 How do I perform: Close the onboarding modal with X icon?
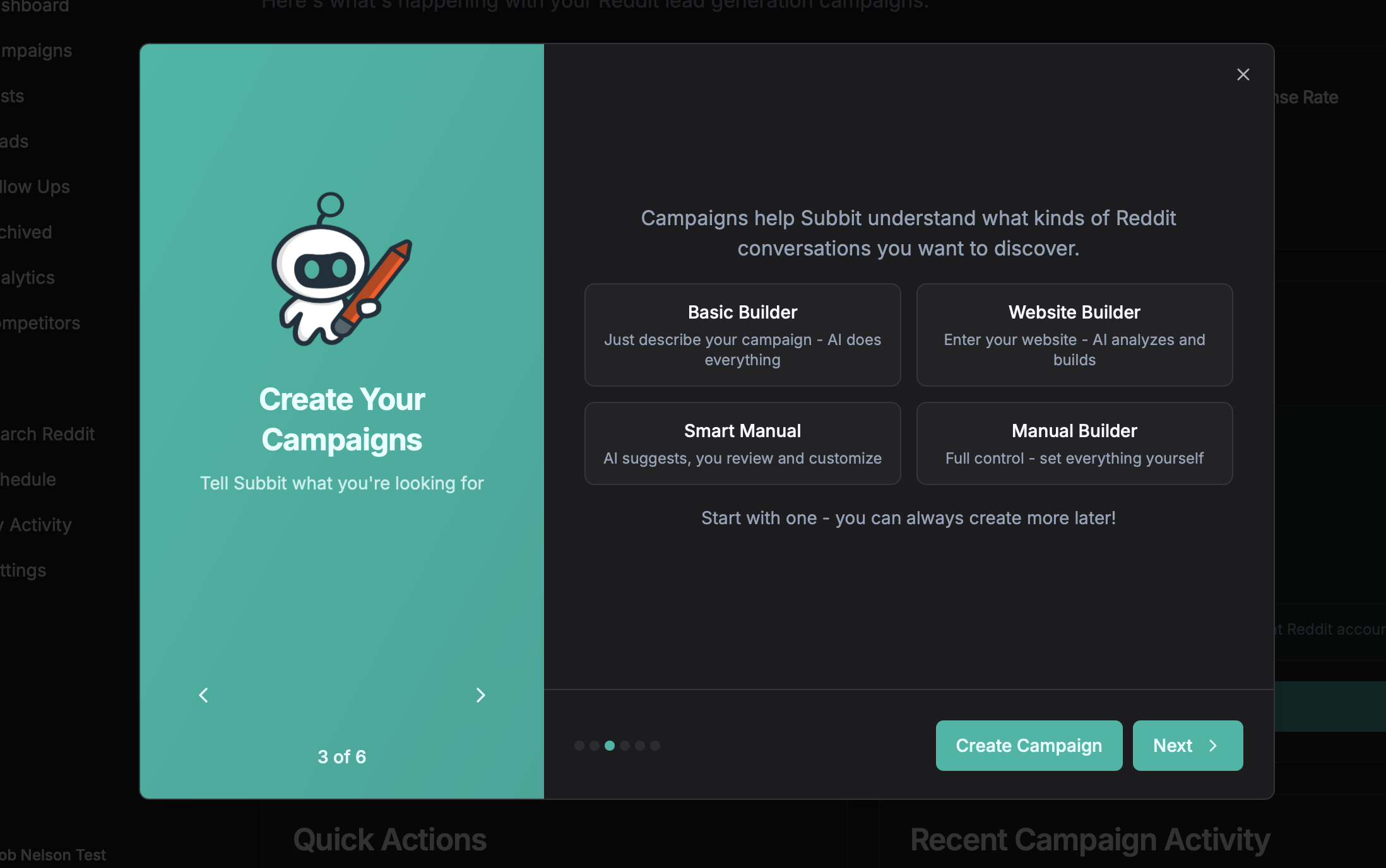point(1243,74)
